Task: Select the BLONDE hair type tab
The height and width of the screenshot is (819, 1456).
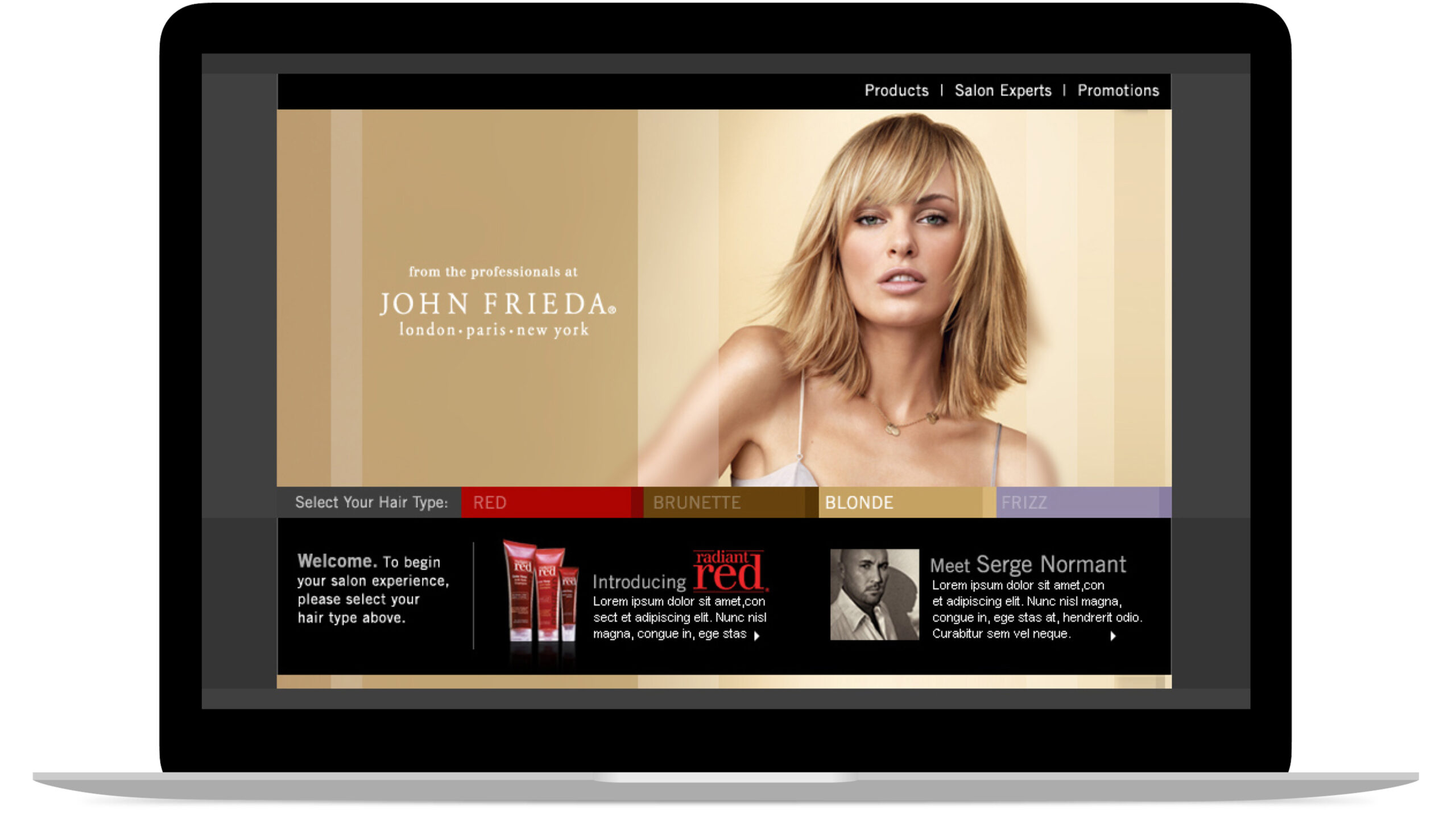Action: point(907,502)
